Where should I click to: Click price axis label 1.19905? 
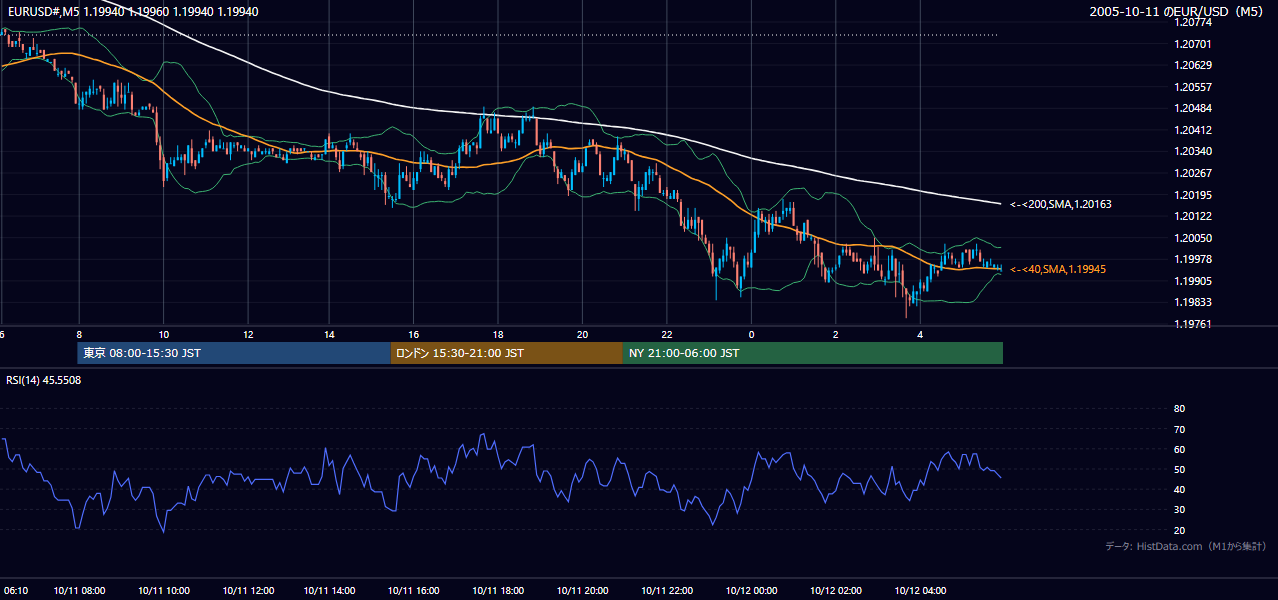(1192, 281)
